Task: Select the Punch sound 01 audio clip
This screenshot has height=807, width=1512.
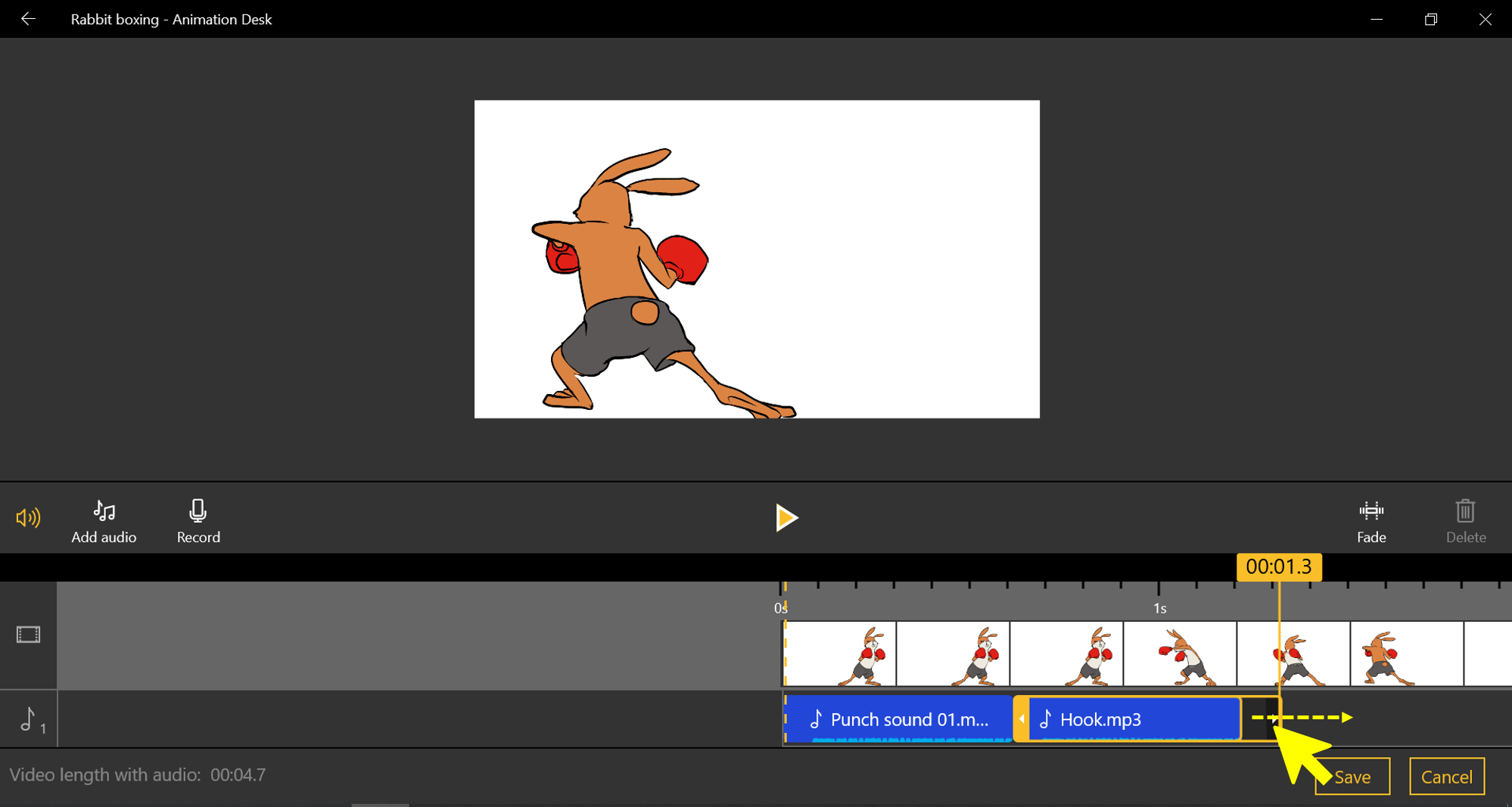Action: [x=898, y=719]
